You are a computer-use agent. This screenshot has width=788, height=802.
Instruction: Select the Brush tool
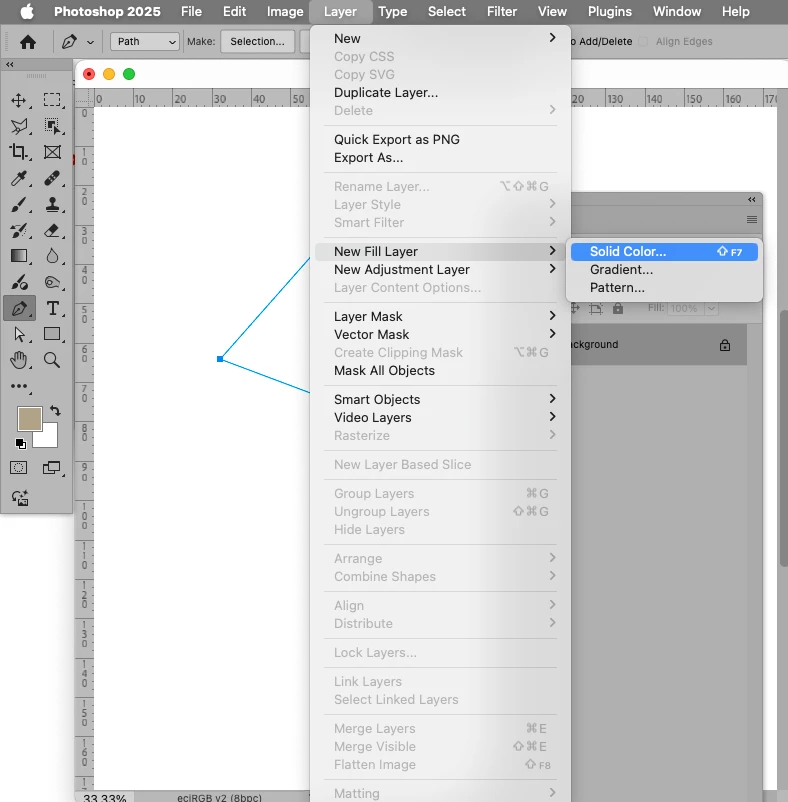pyautogui.click(x=19, y=205)
